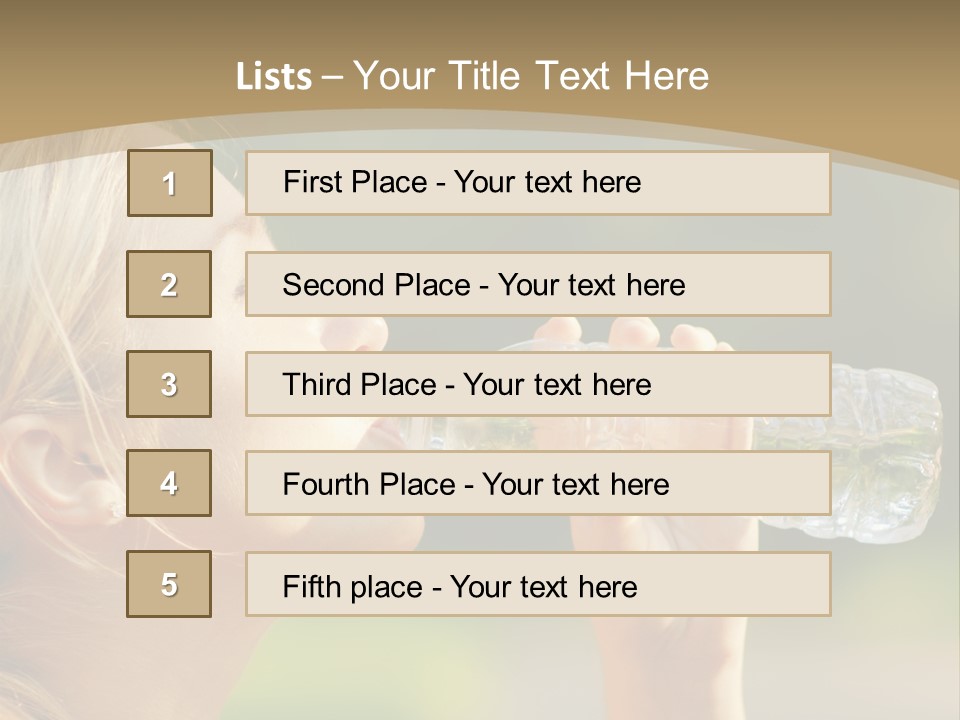Click the "Third Place - Your text here" bar
Image resolution: width=960 pixels, height=720 pixels.
click(538, 384)
